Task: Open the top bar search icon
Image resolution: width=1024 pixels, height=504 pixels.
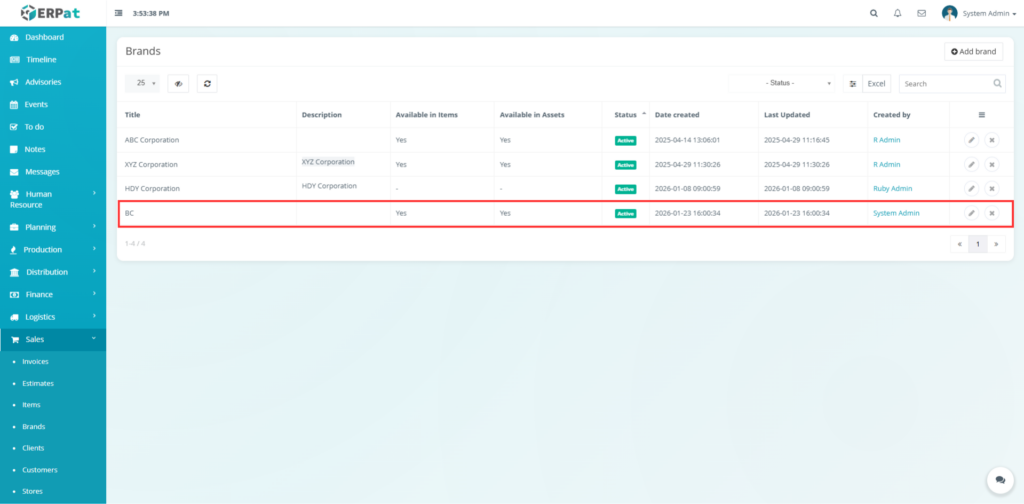Action: click(x=874, y=13)
